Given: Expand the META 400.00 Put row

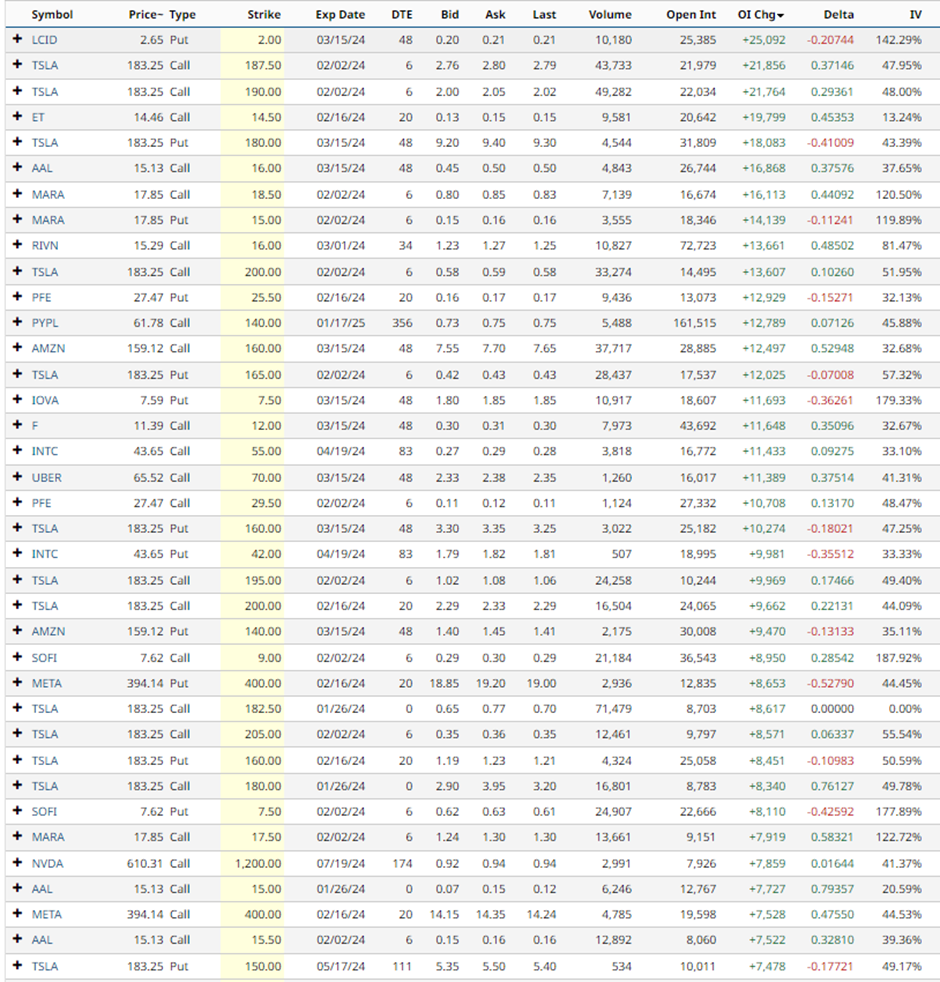Looking at the screenshot, I should pos(17,683).
